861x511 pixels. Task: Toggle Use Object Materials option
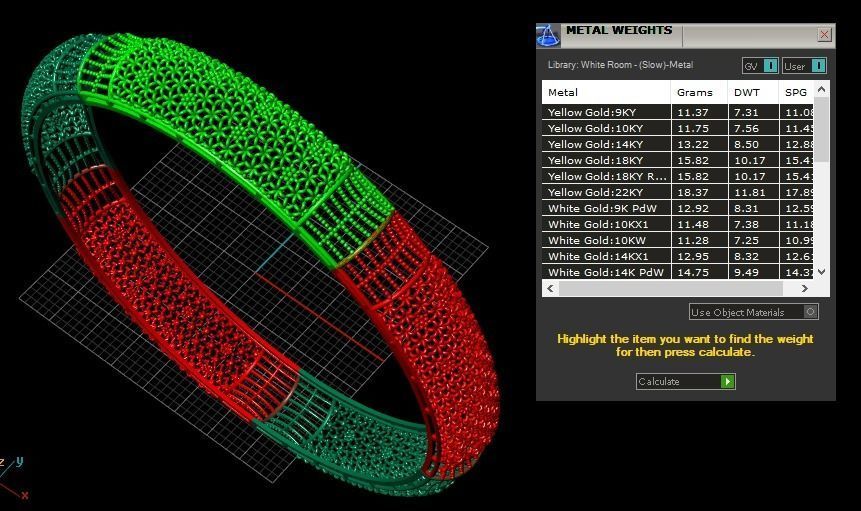point(754,312)
